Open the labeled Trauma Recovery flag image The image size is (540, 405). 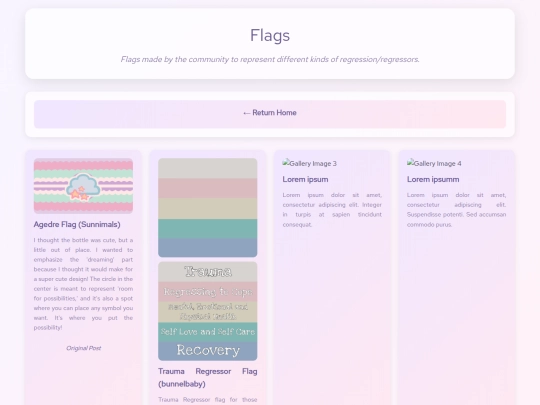[x=208, y=311]
